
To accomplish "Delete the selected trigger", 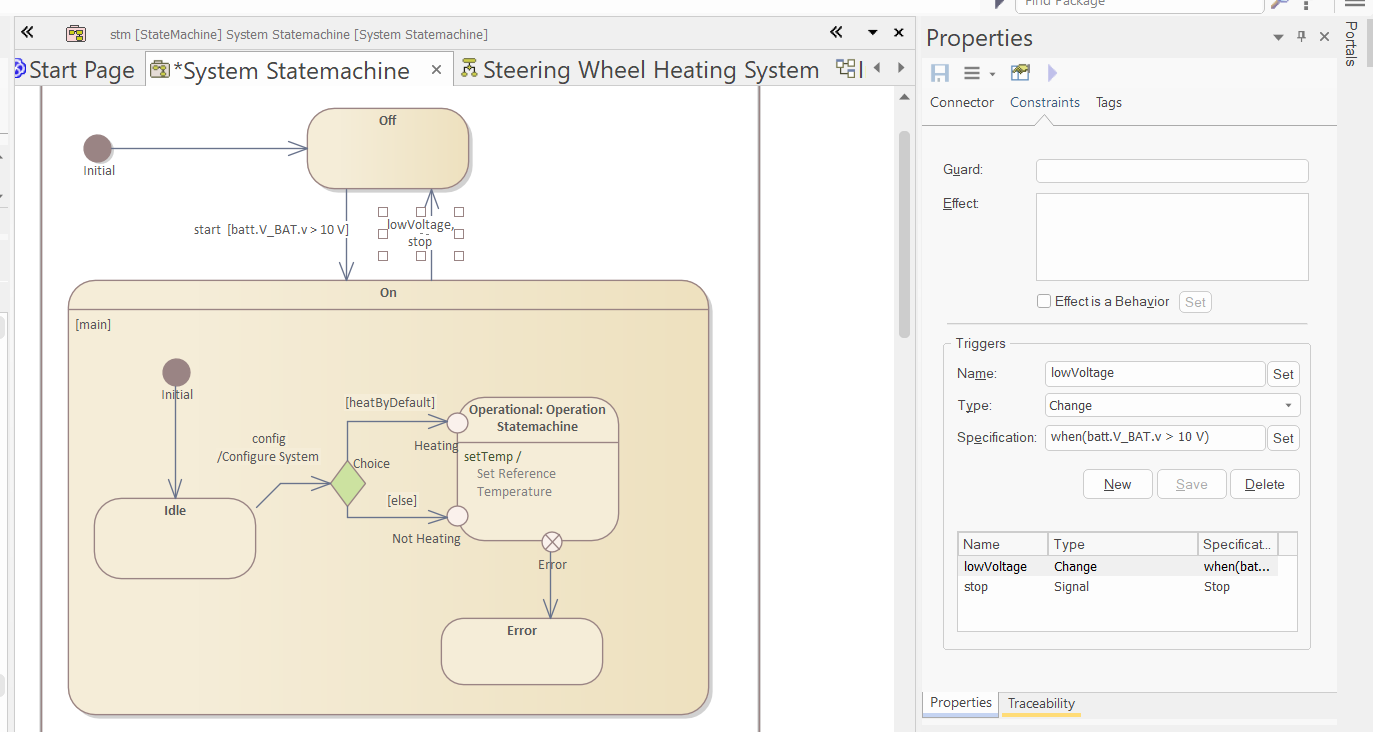I will pyautogui.click(x=1264, y=484).
